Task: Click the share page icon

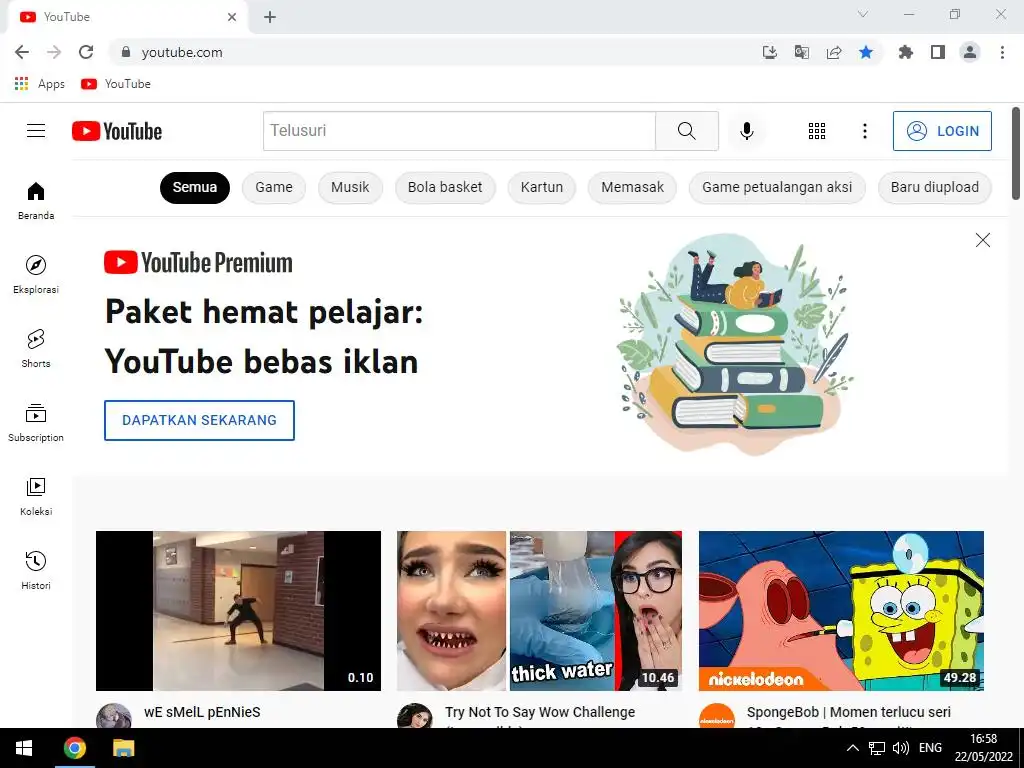Action: (x=834, y=52)
